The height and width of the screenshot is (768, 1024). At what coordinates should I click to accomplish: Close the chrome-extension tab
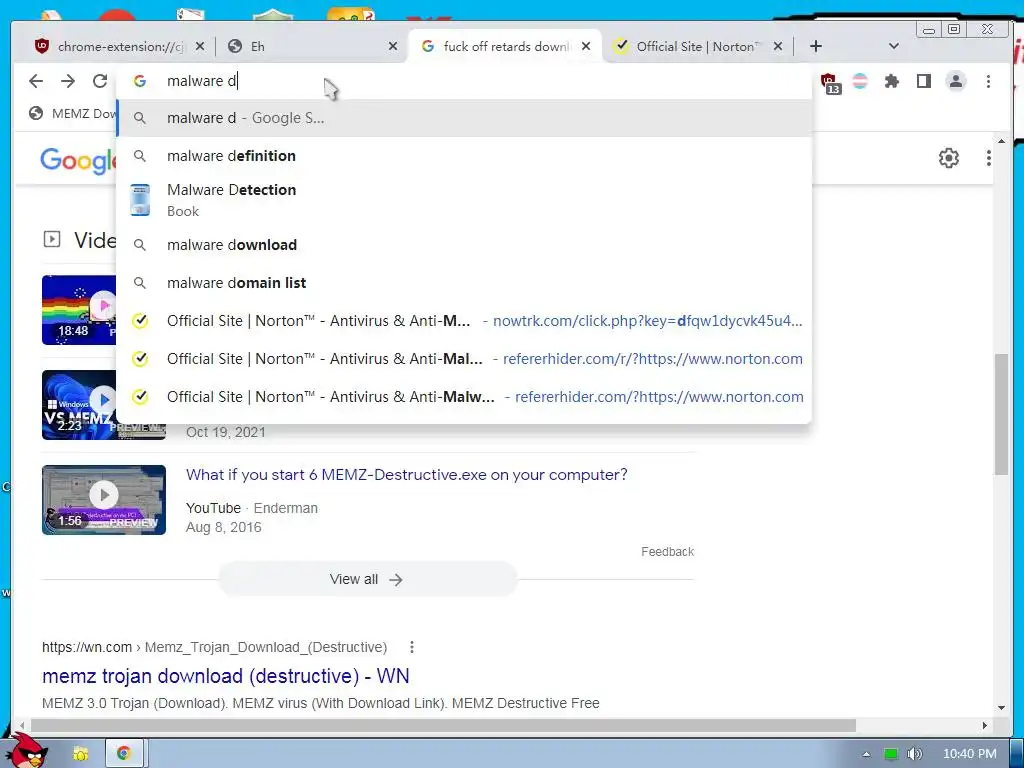[x=200, y=46]
